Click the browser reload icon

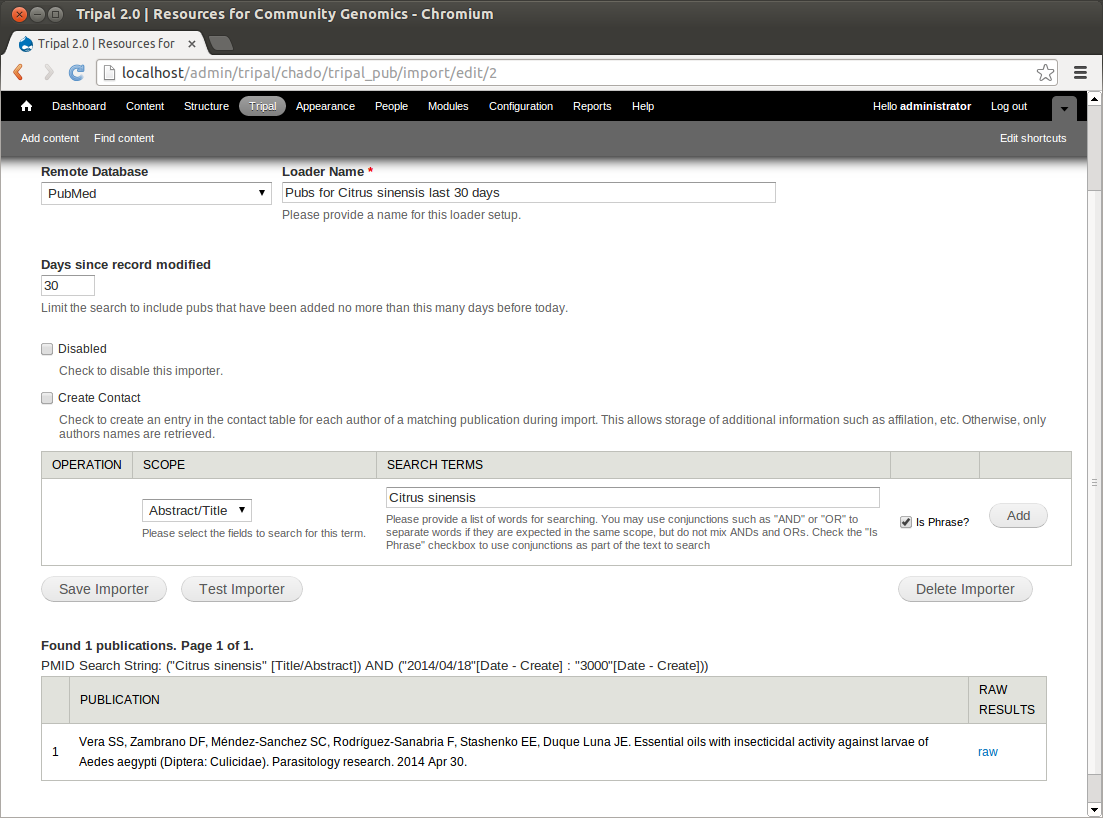[76, 72]
